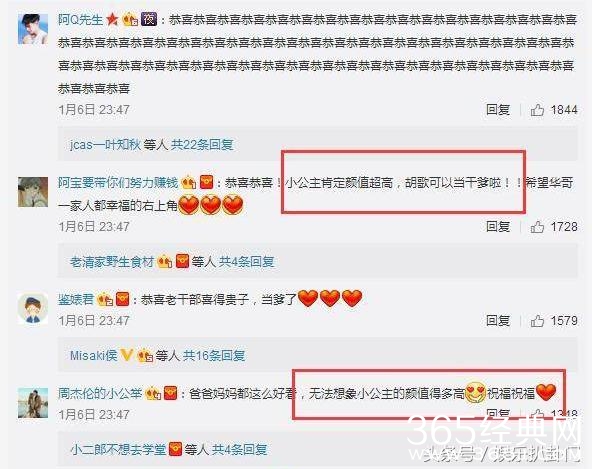
Task: Click 回复 on 鉴婊君's comment
Action: [x=498, y=321]
